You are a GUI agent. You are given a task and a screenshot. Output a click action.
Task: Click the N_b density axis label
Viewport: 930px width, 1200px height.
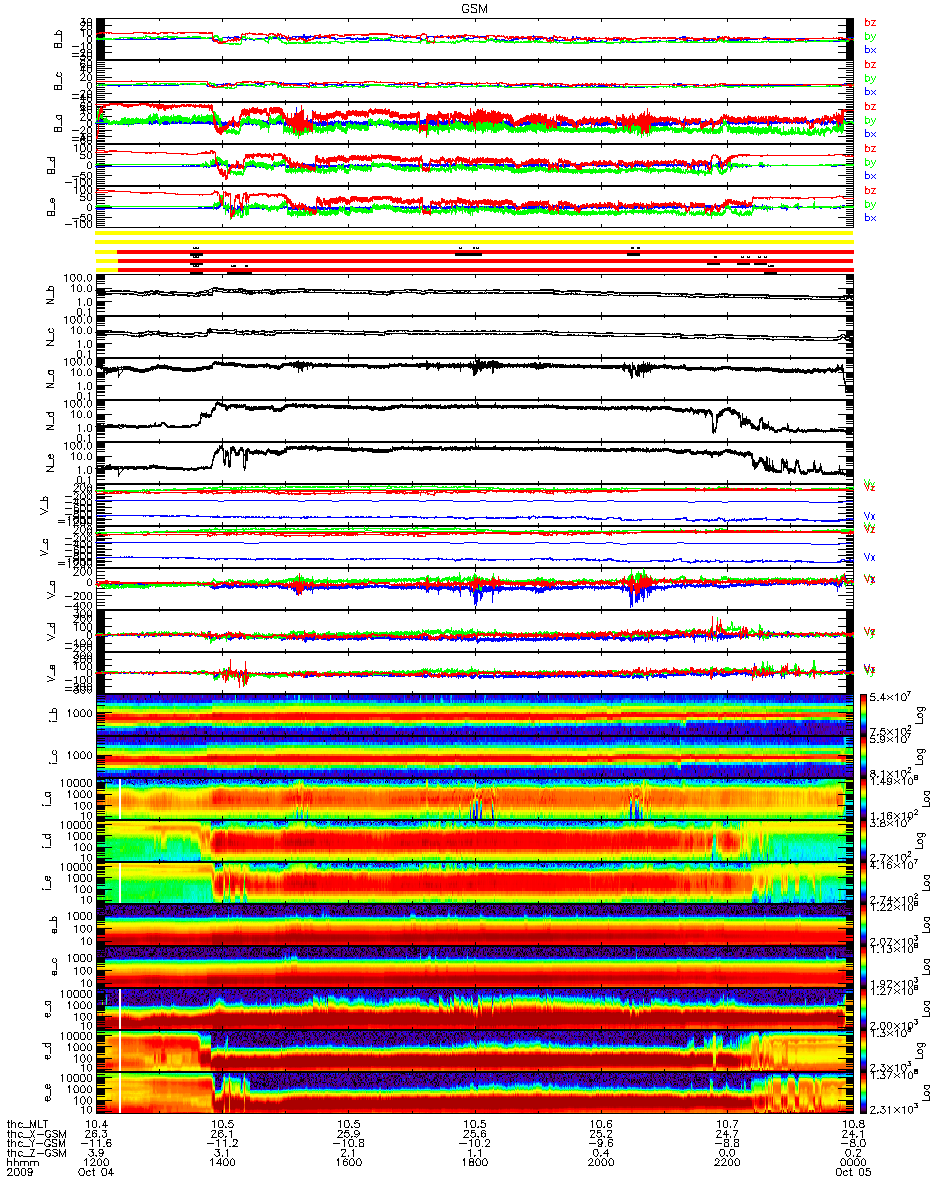[48, 296]
